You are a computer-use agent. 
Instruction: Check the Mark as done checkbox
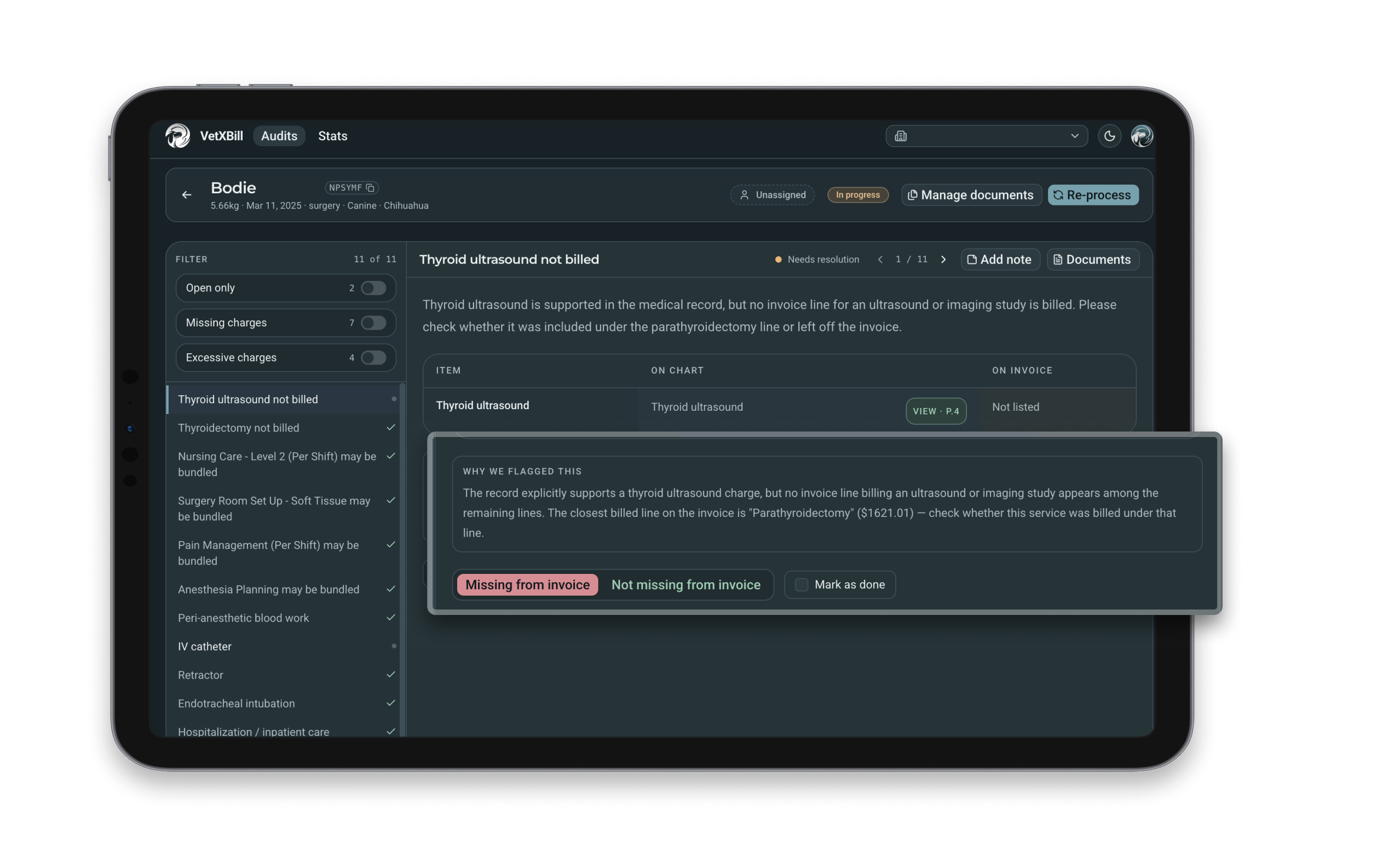point(801,584)
